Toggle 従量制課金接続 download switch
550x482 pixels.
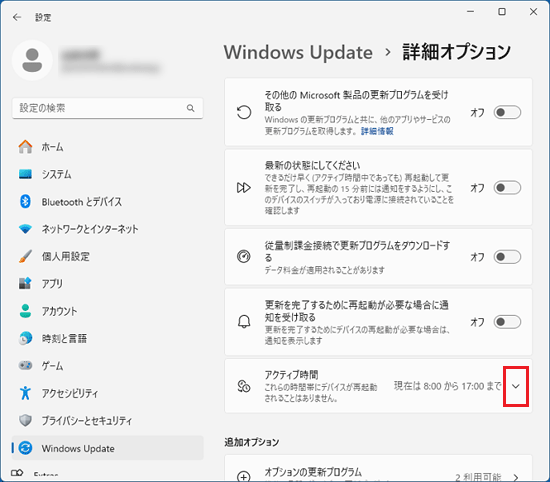coord(507,257)
